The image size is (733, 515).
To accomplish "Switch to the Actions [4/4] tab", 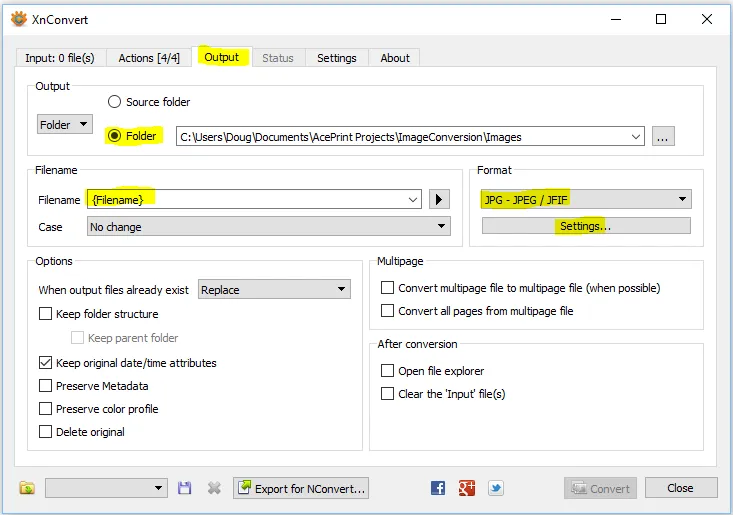I will point(149,58).
